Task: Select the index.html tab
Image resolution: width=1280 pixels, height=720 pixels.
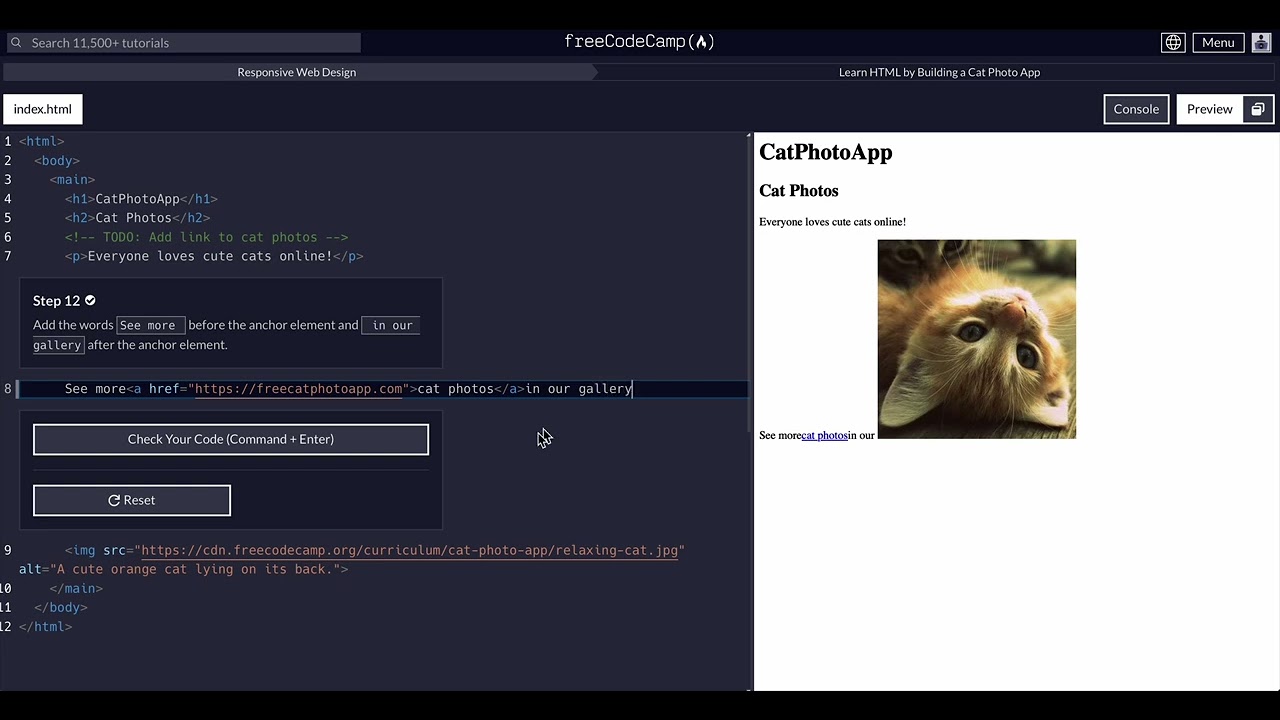Action: point(43,109)
